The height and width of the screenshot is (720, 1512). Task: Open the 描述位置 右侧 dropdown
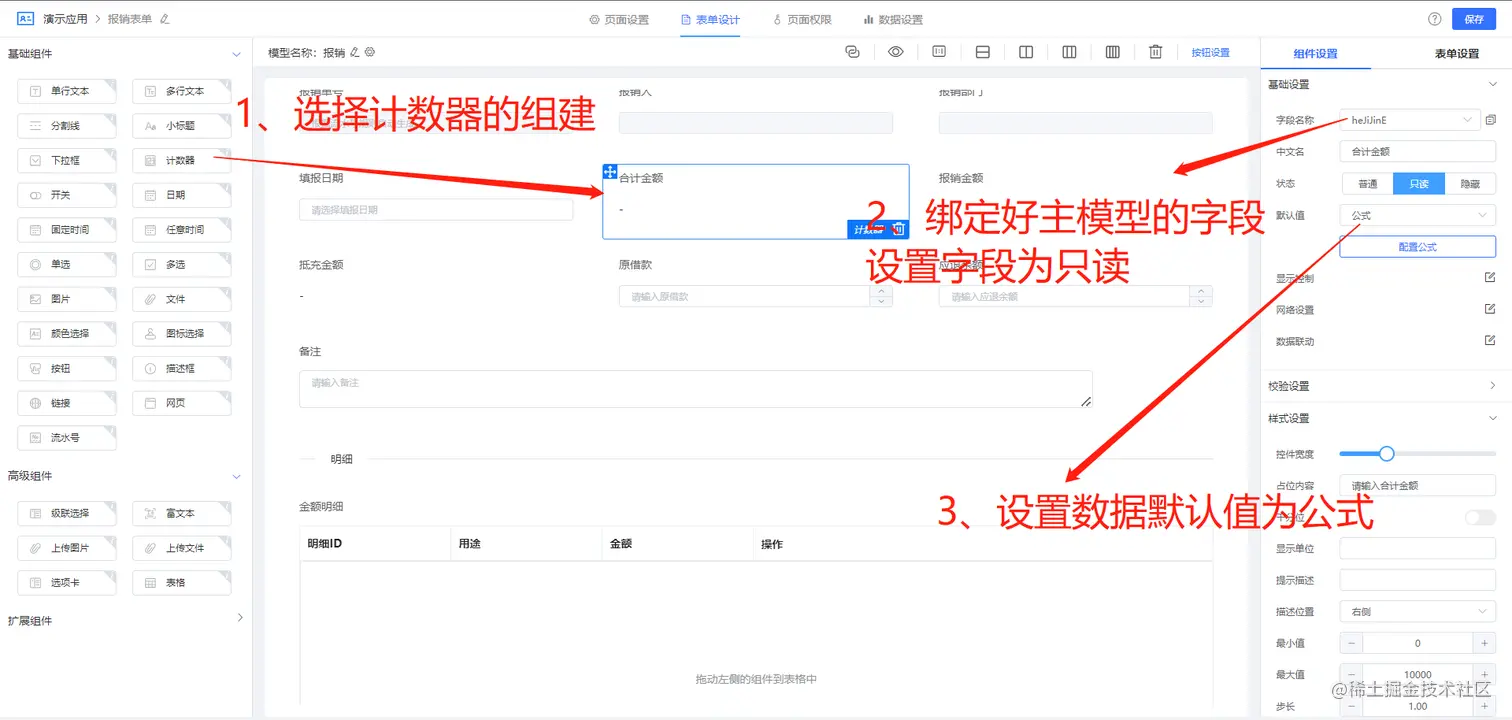1418,611
